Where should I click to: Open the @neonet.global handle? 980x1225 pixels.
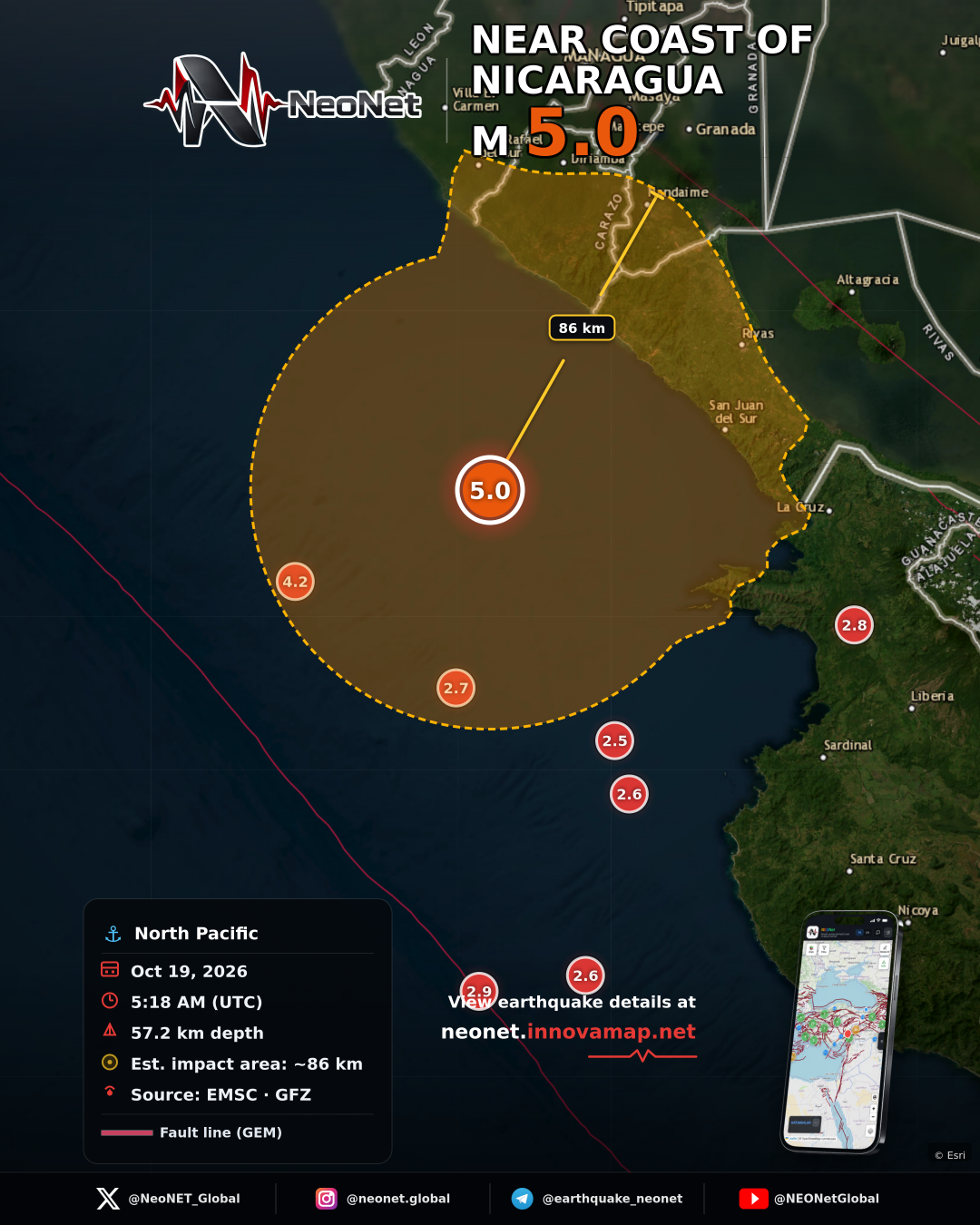tap(398, 1199)
